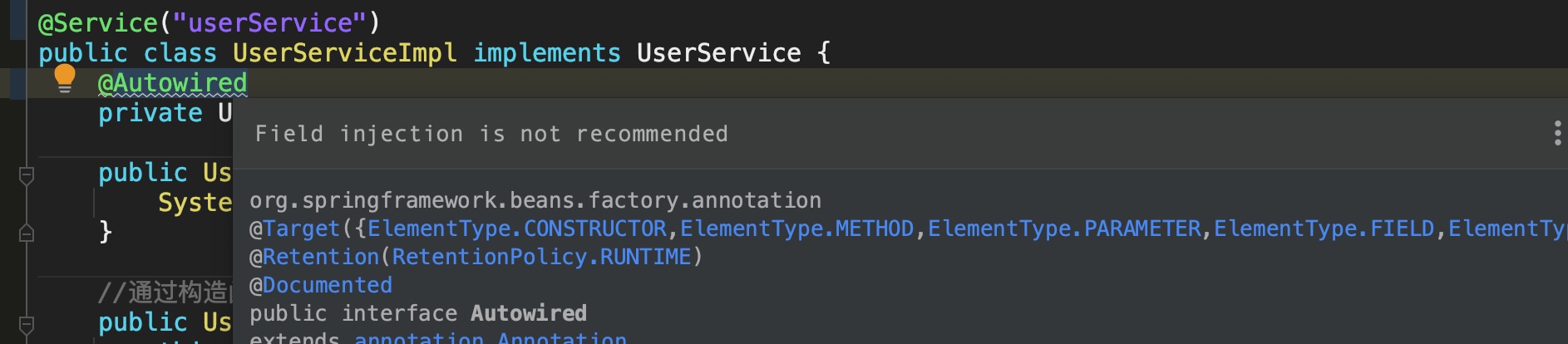
Task: Open the ElementType.FIELD link
Action: point(1324,229)
